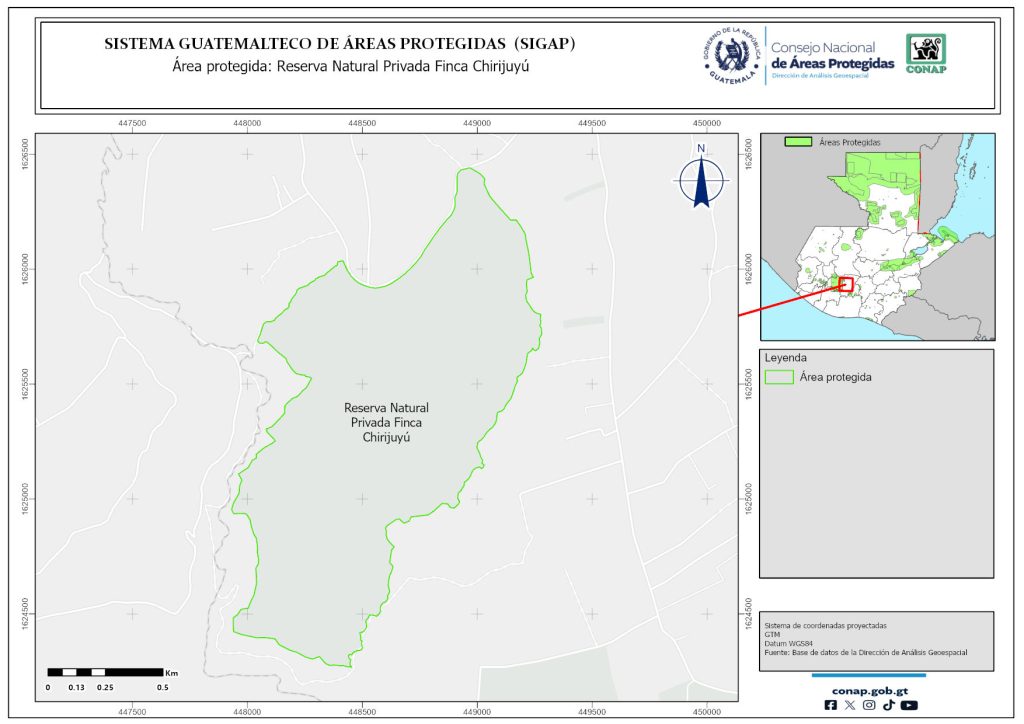The width and height of the screenshot is (1024, 724).
Task: Click the Facebook icon under conap.gob.gt
Action: point(830,705)
